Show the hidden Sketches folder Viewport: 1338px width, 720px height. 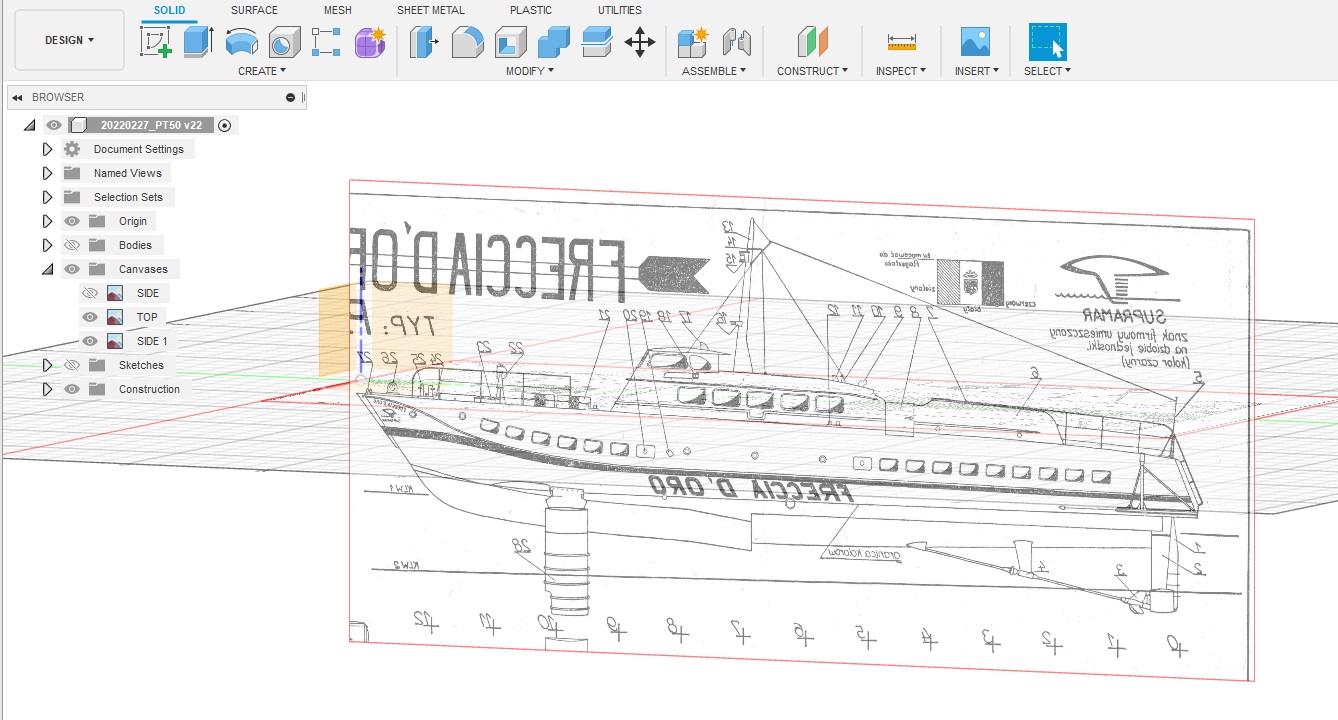[72, 365]
